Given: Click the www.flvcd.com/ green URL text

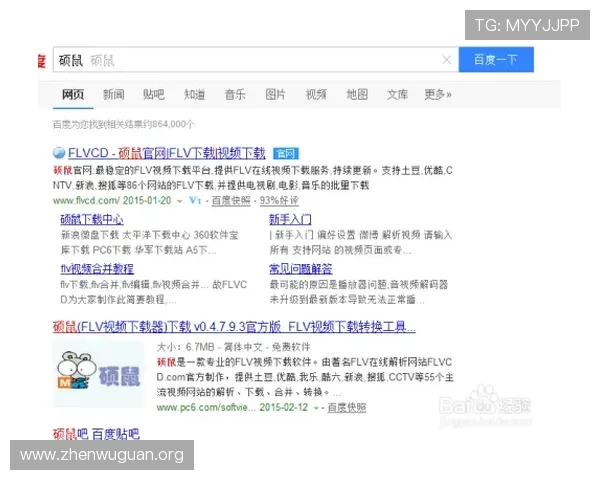Looking at the screenshot, I should point(86,201).
